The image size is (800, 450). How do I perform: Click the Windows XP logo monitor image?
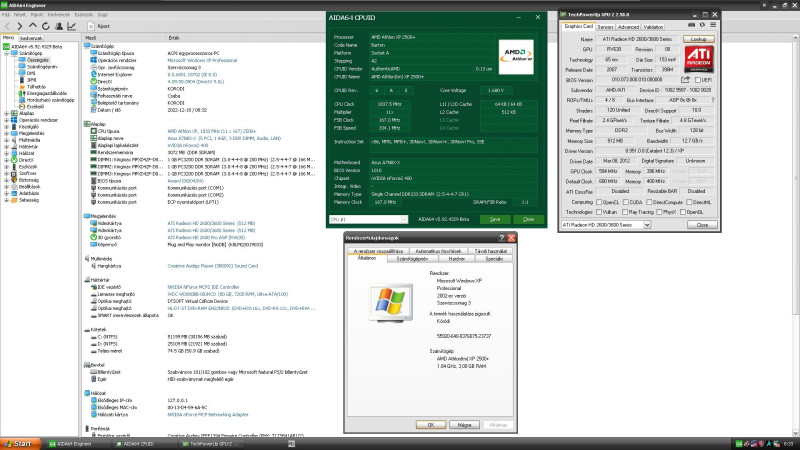point(390,303)
